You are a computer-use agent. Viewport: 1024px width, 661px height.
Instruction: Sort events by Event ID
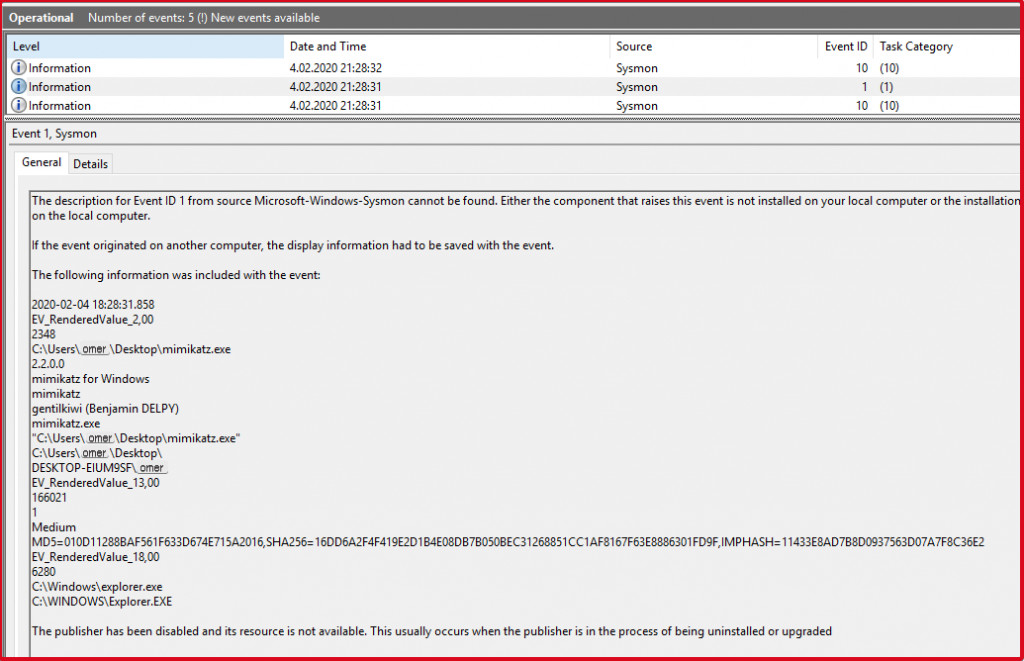(845, 46)
